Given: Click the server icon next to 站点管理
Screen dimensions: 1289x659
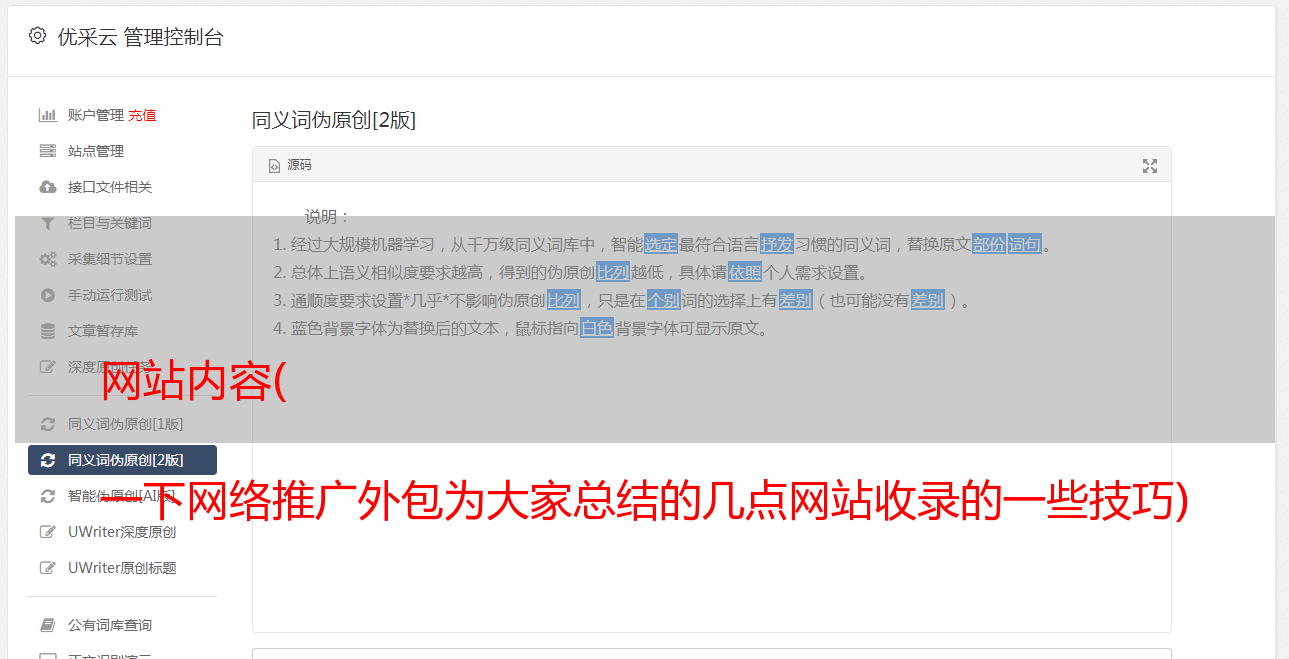Looking at the screenshot, I should tap(47, 151).
